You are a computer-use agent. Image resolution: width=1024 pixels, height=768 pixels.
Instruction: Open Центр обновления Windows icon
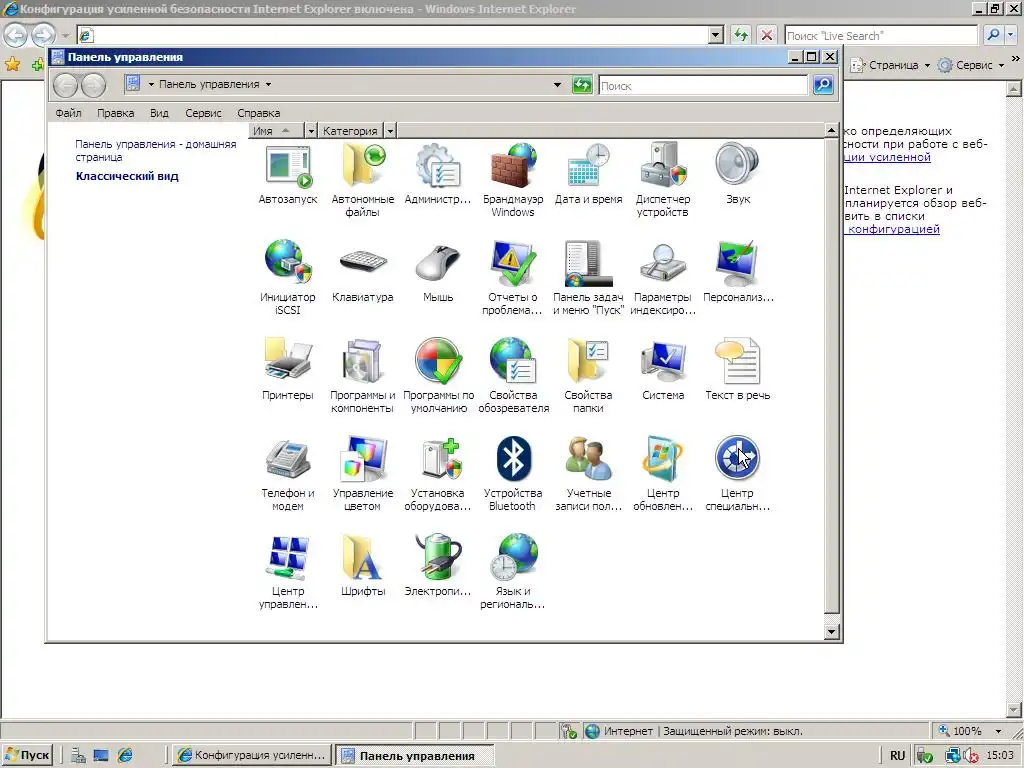coord(663,474)
